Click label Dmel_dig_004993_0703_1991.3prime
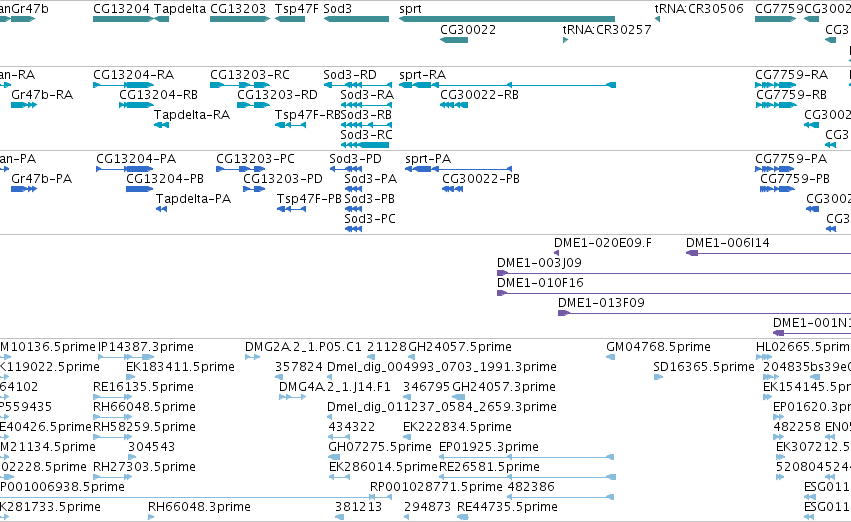The image size is (851, 522). [x=442, y=367]
